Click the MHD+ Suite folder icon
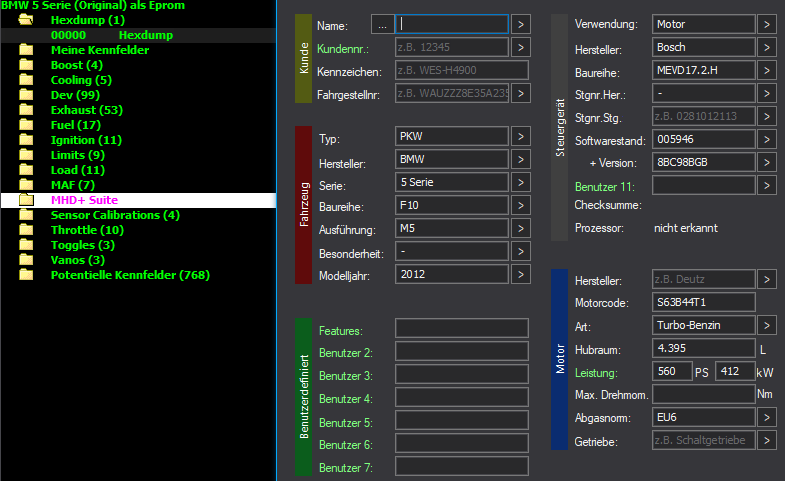This screenshot has height=481, width=785. click(x=26, y=200)
